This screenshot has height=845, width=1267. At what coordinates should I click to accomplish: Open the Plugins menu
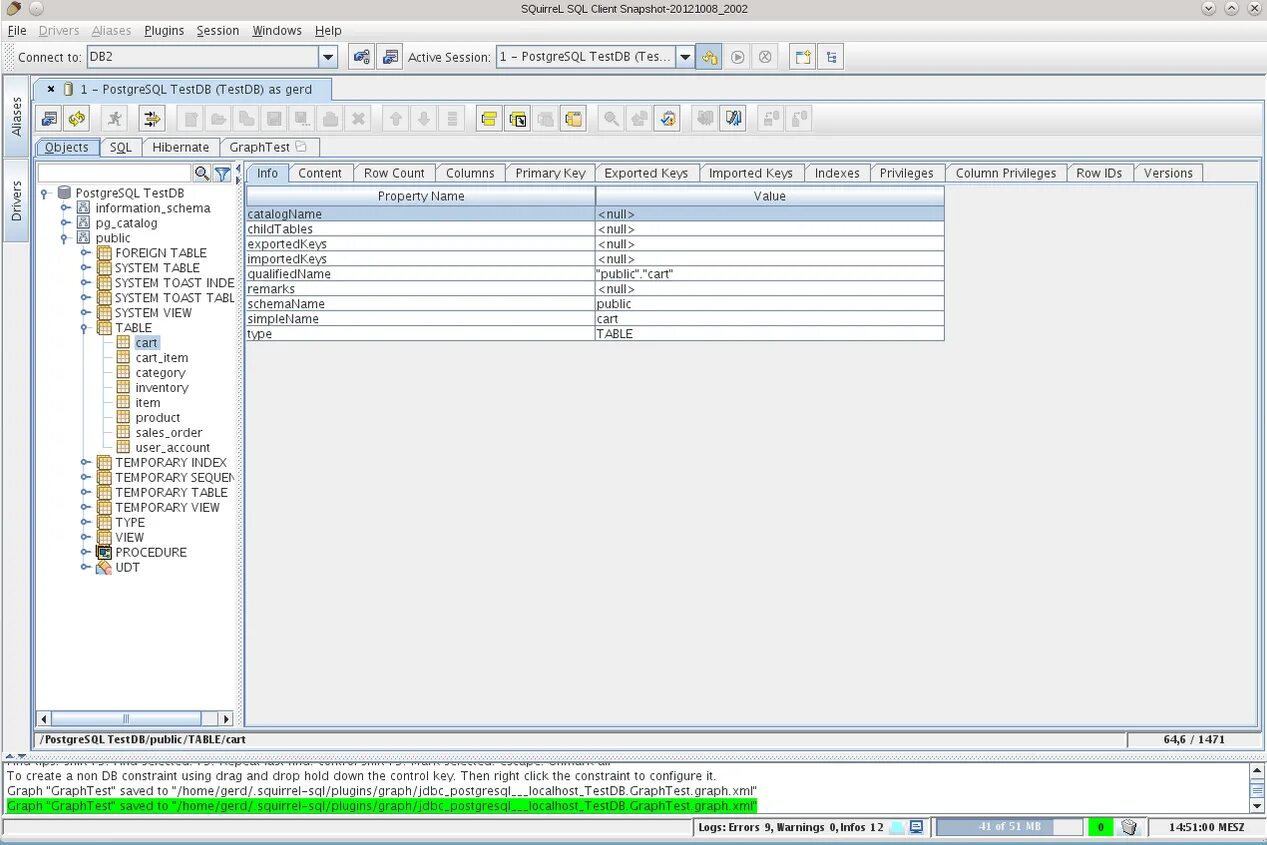[164, 30]
